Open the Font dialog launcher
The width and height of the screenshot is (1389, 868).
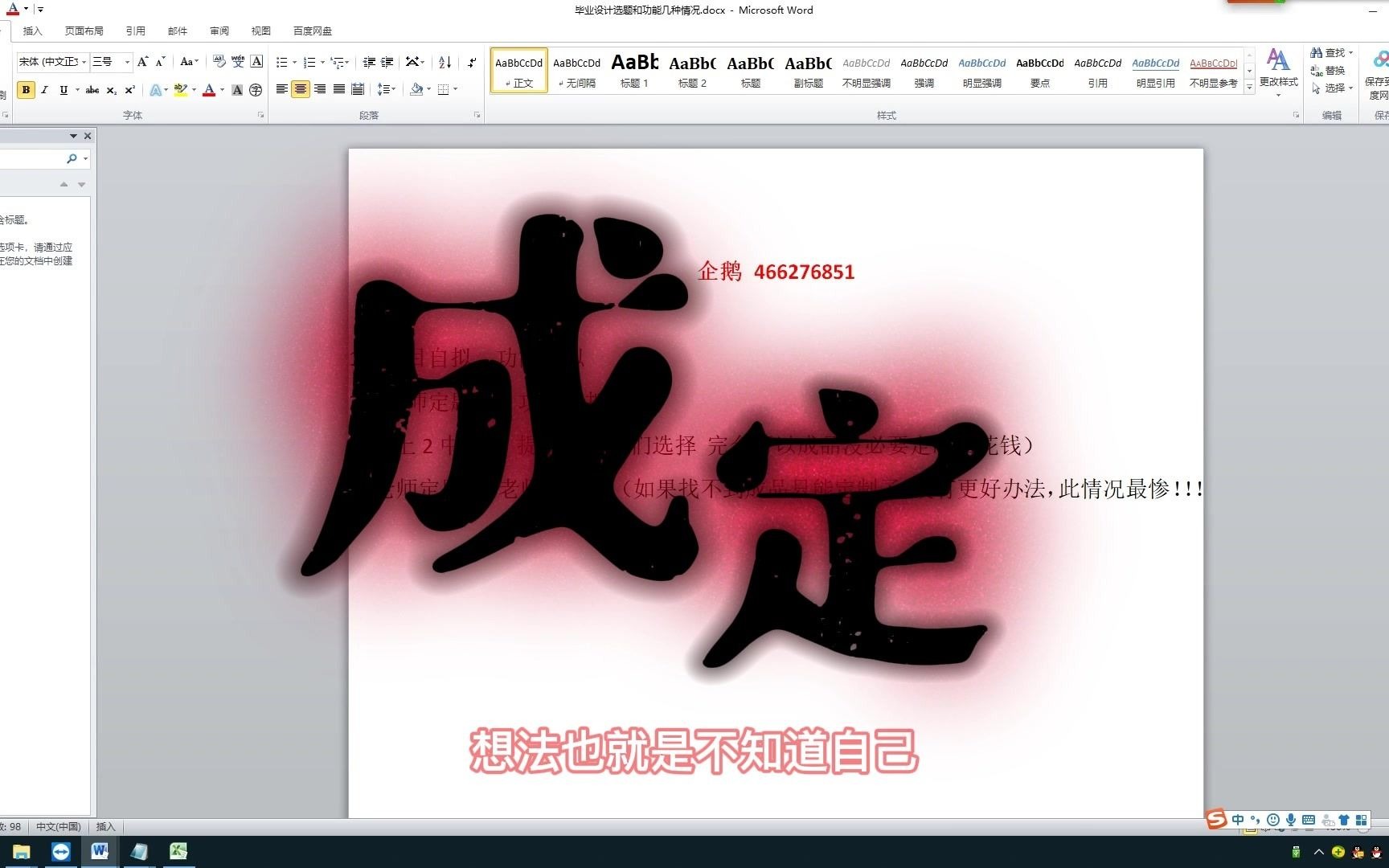coord(260,115)
